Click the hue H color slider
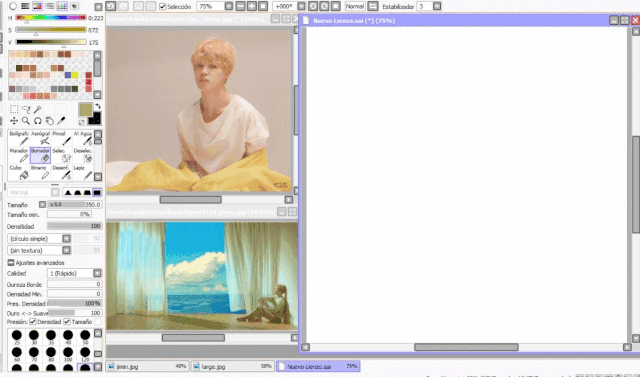The height and width of the screenshot is (377, 640). point(51,18)
